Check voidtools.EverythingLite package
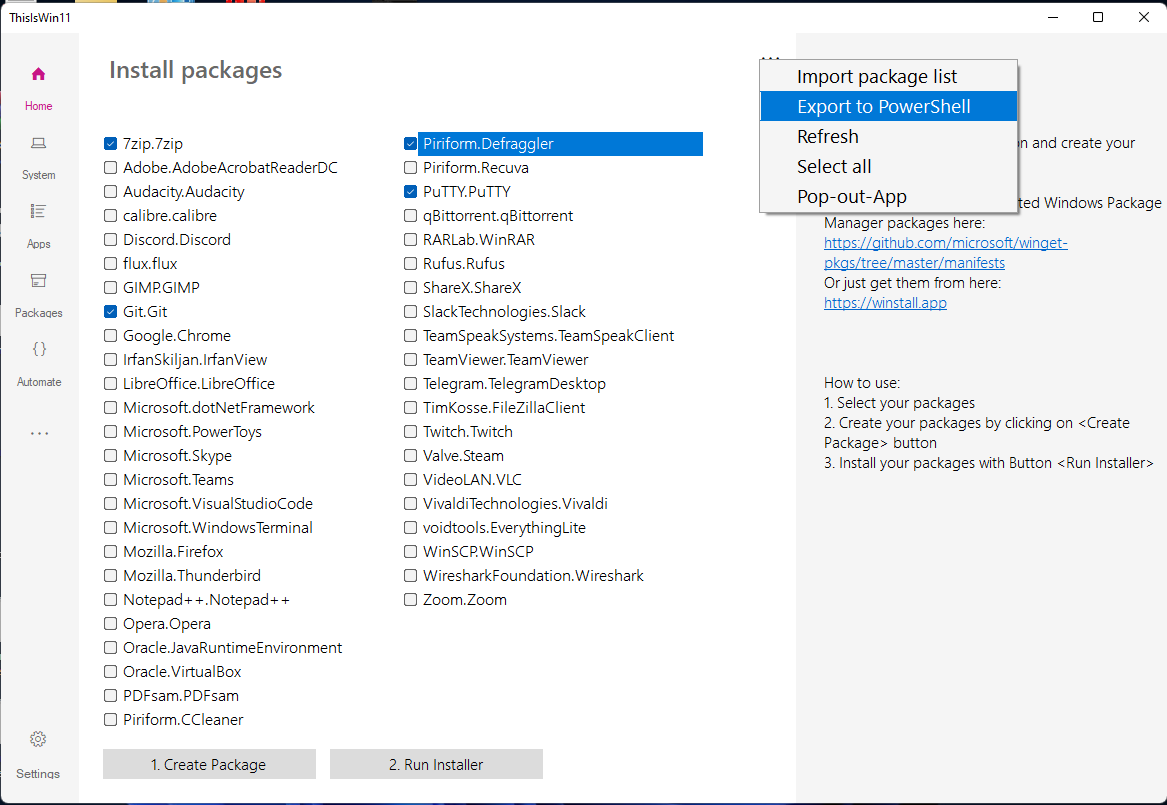Viewport: 1167px width, 805px height. [x=410, y=527]
